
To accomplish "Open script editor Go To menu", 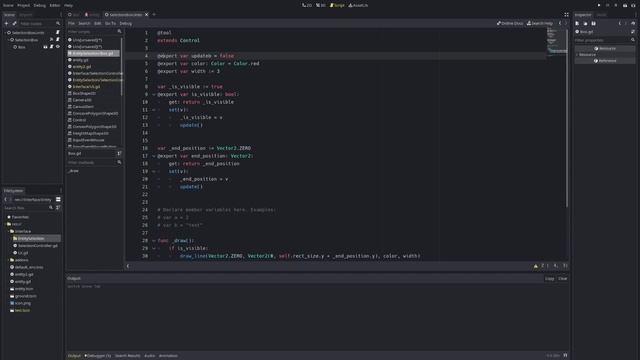I will 110,24.
